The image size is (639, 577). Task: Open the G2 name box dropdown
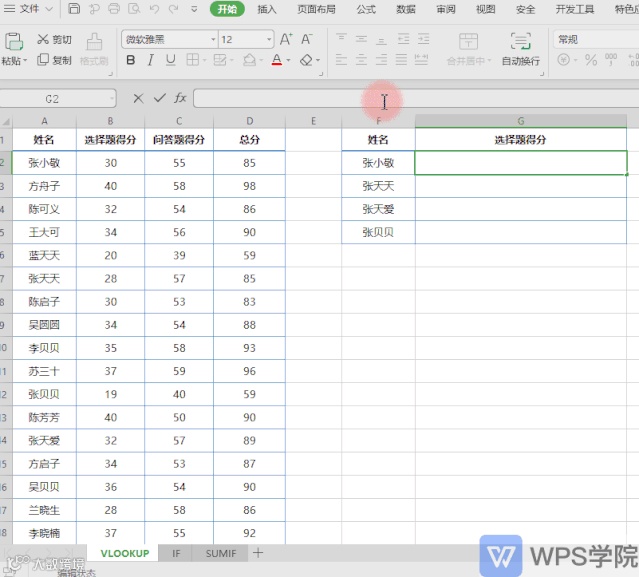click(112, 99)
